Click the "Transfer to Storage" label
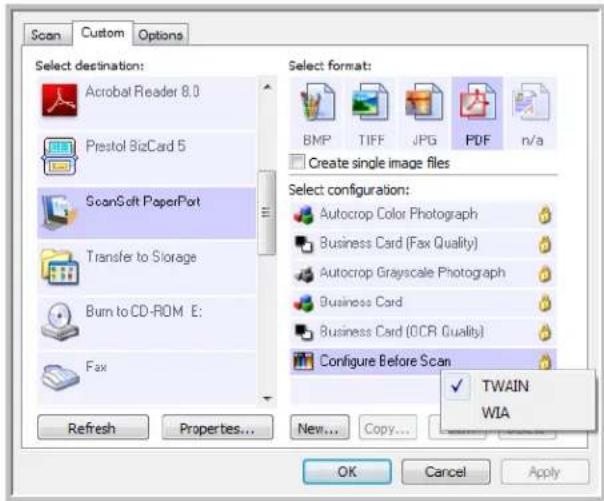Viewport: 604px width, 501px height. [x=141, y=256]
